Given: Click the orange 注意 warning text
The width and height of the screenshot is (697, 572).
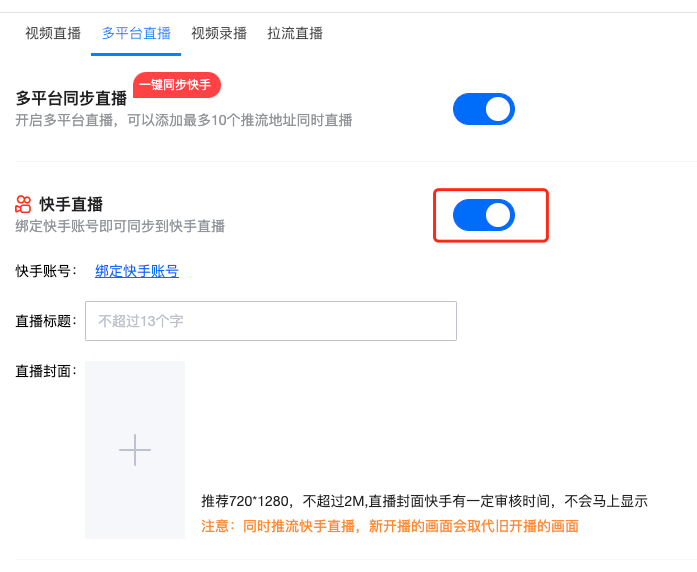Looking at the screenshot, I should [x=390, y=526].
